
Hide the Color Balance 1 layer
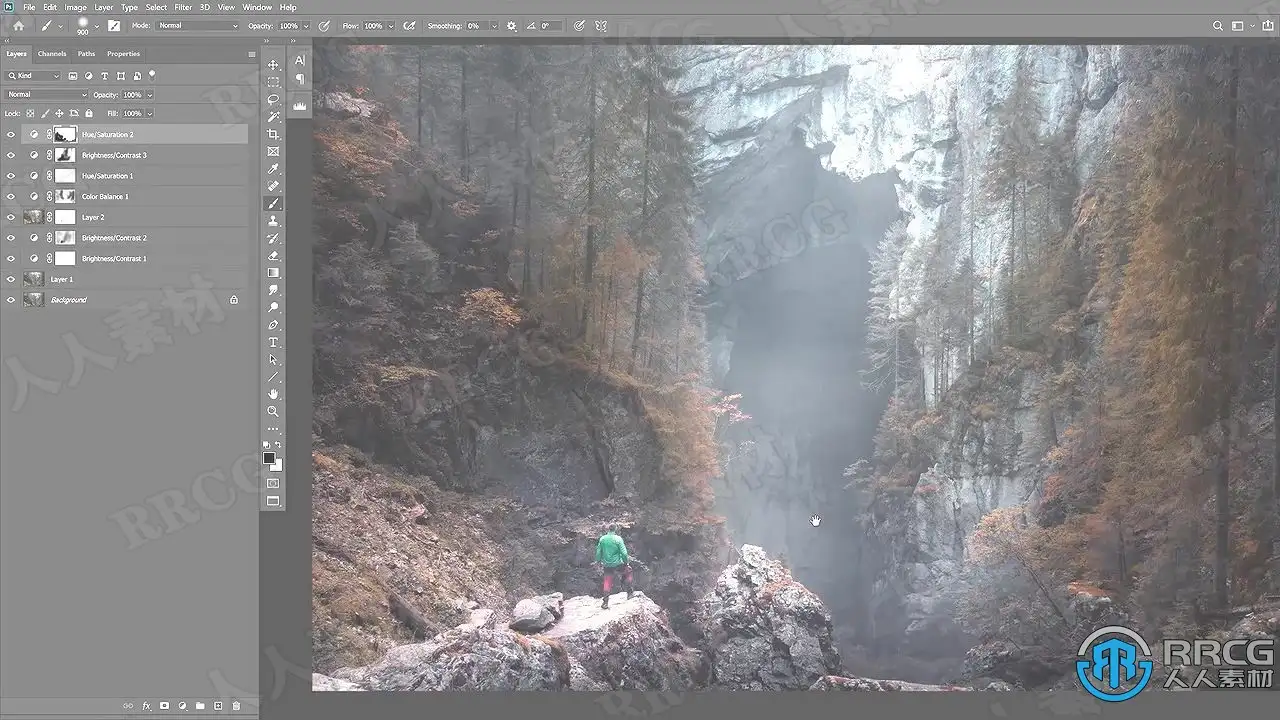[x=11, y=196]
